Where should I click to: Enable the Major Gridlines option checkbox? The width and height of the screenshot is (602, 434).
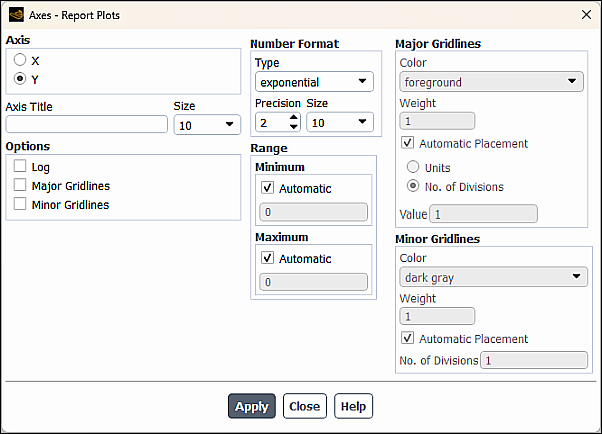[20, 186]
